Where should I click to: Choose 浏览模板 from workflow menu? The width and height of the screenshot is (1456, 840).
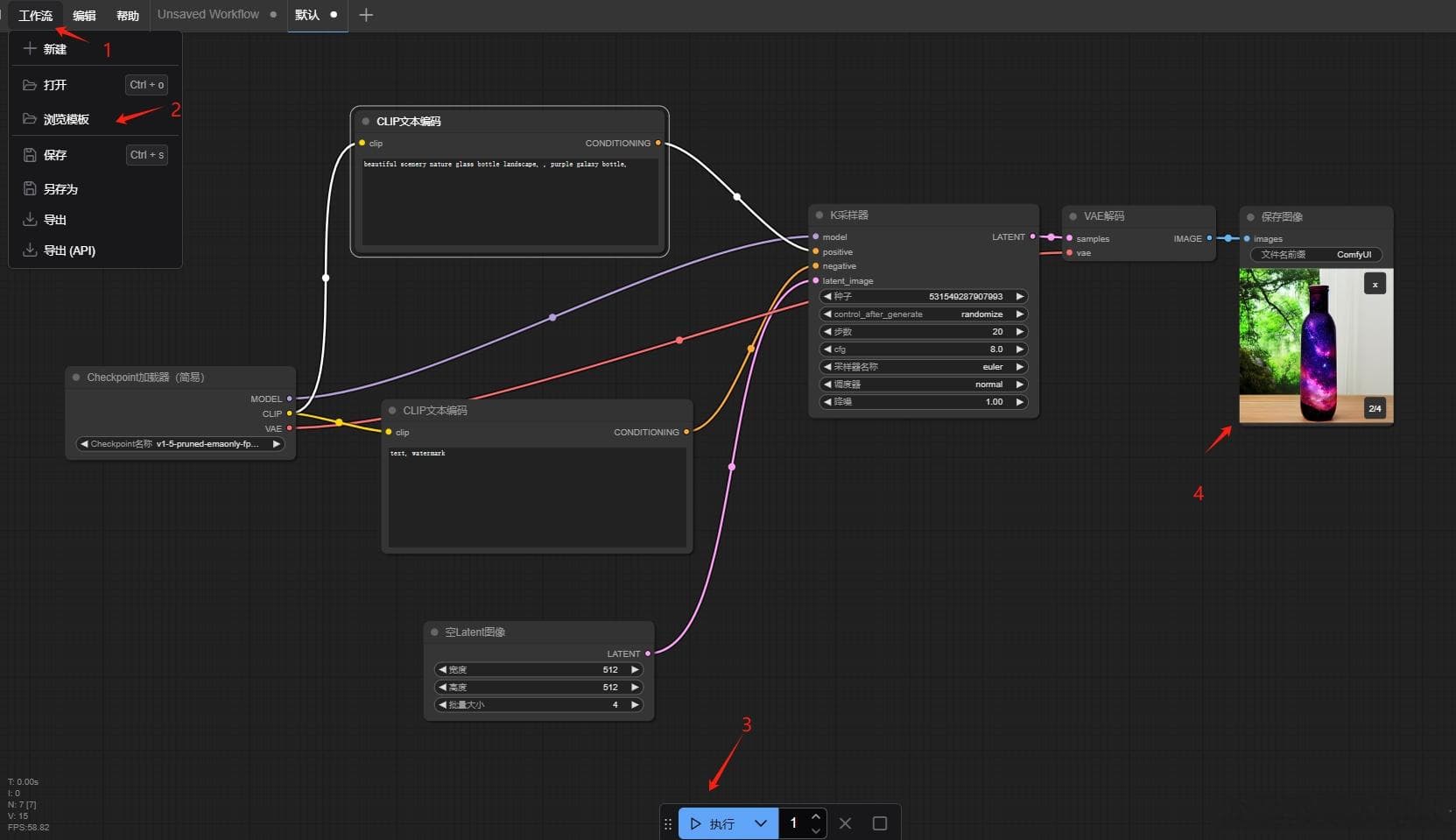pyautogui.click(x=95, y=119)
